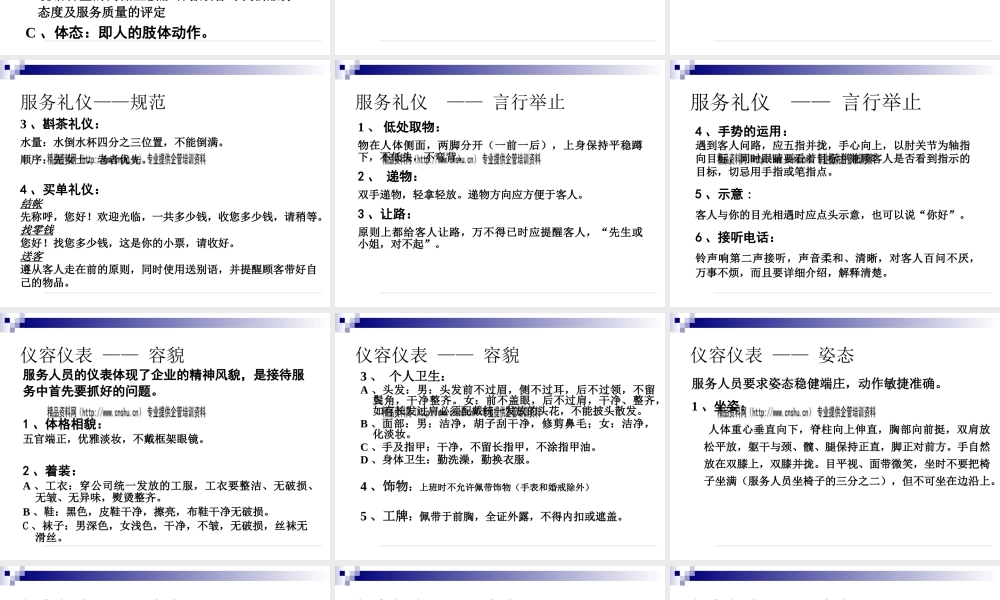The height and width of the screenshot is (600, 1000).
Task: Click the line C、手及指甲：干净
Action: (x=478, y=447)
